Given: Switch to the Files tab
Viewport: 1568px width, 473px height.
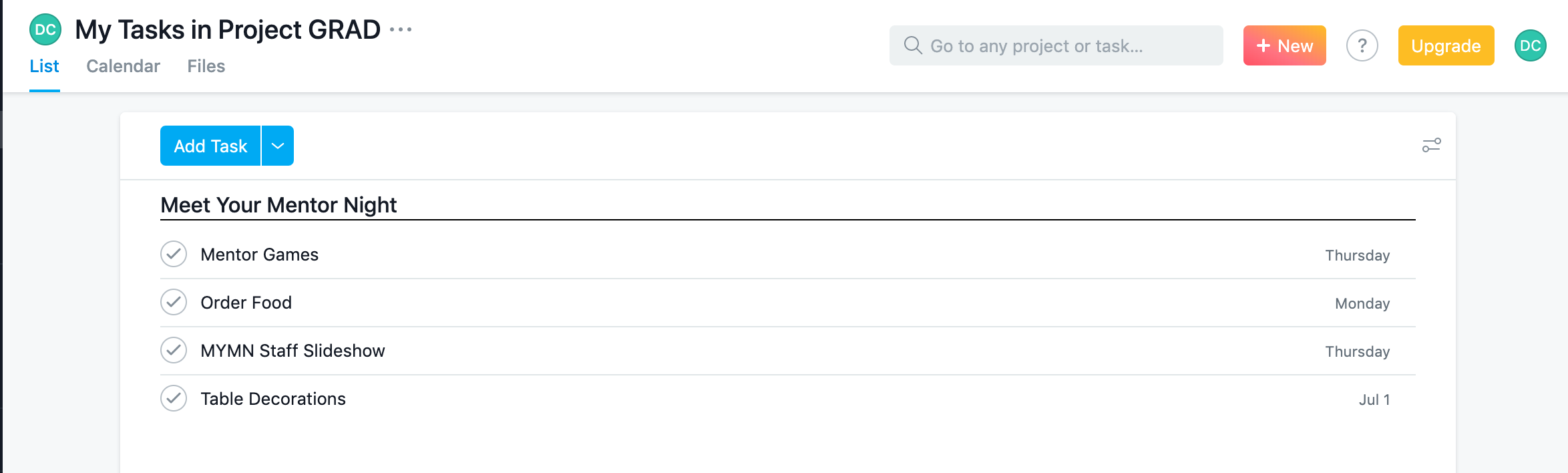Looking at the screenshot, I should tap(206, 66).
